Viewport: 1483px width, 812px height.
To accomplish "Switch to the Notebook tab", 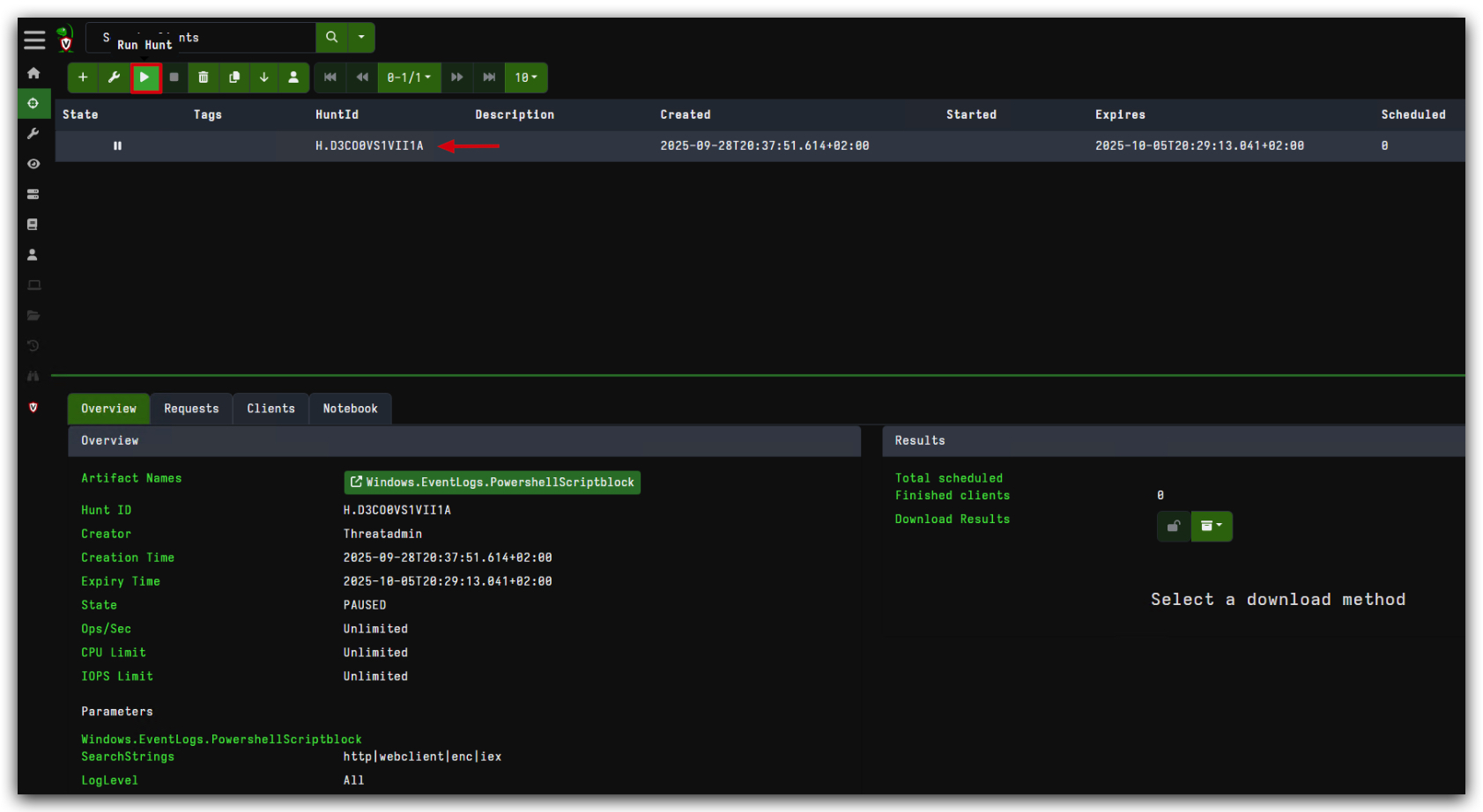I will pyautogui.click(x=350, y=409).
